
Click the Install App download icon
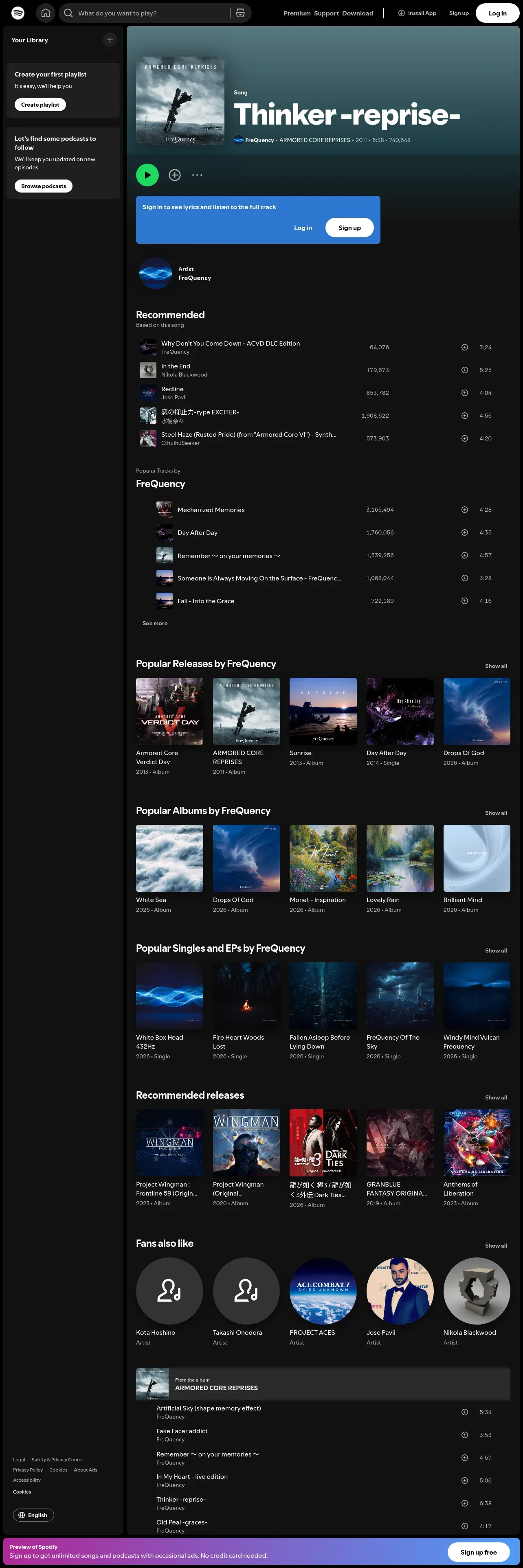click(x=401, y=13)
